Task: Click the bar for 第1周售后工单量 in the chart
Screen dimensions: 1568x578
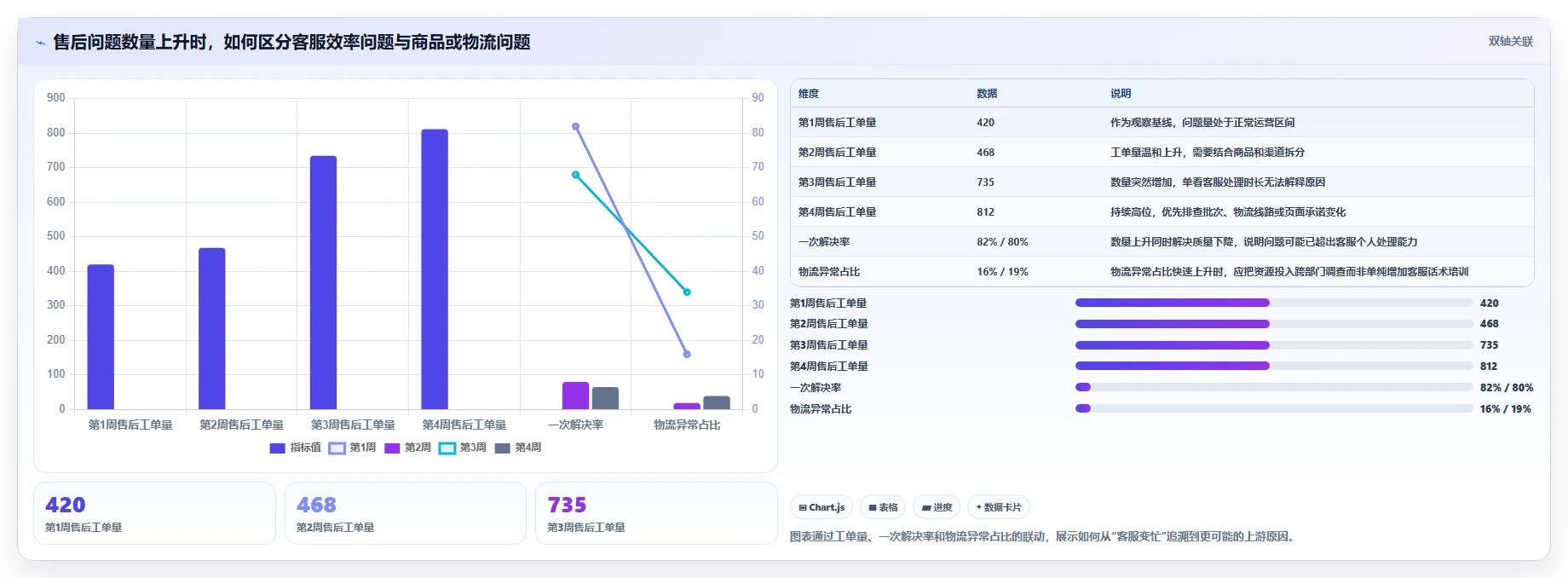Action: click(101, 337)
